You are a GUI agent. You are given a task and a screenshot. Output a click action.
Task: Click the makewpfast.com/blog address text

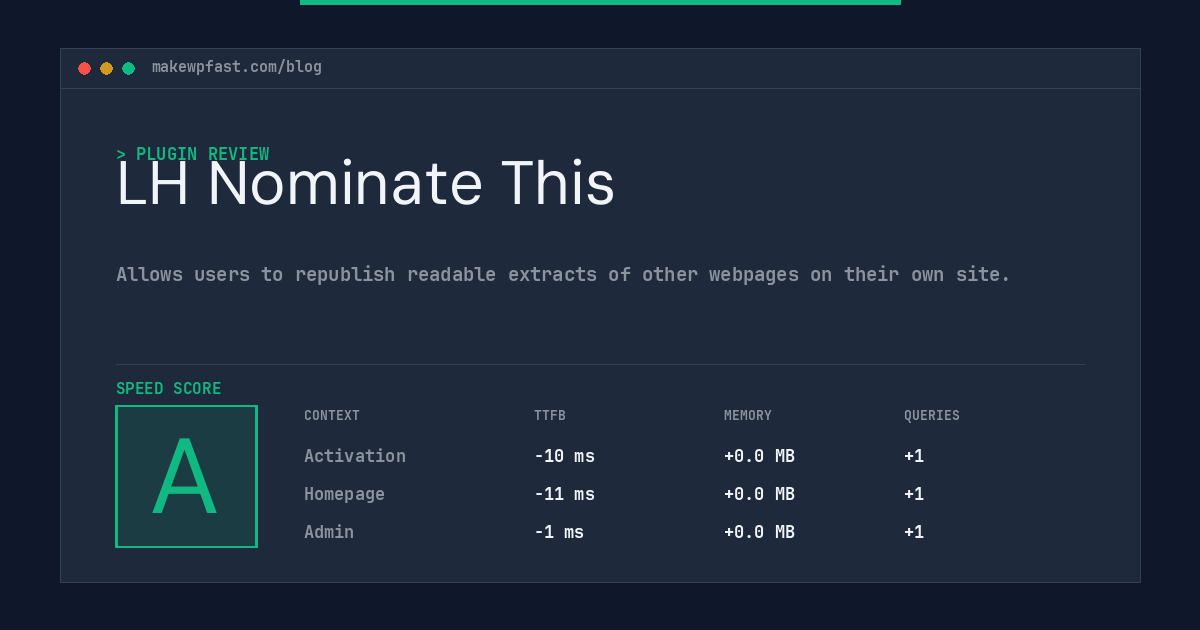point(237,67)
